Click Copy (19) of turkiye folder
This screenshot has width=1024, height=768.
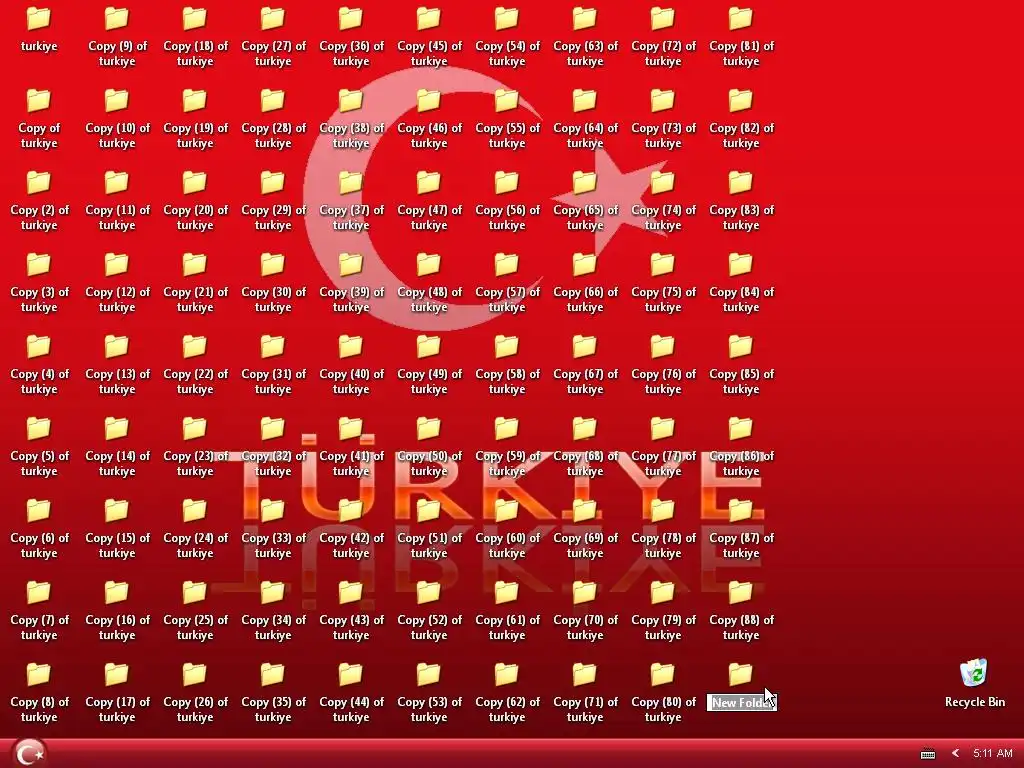point(195,101)
